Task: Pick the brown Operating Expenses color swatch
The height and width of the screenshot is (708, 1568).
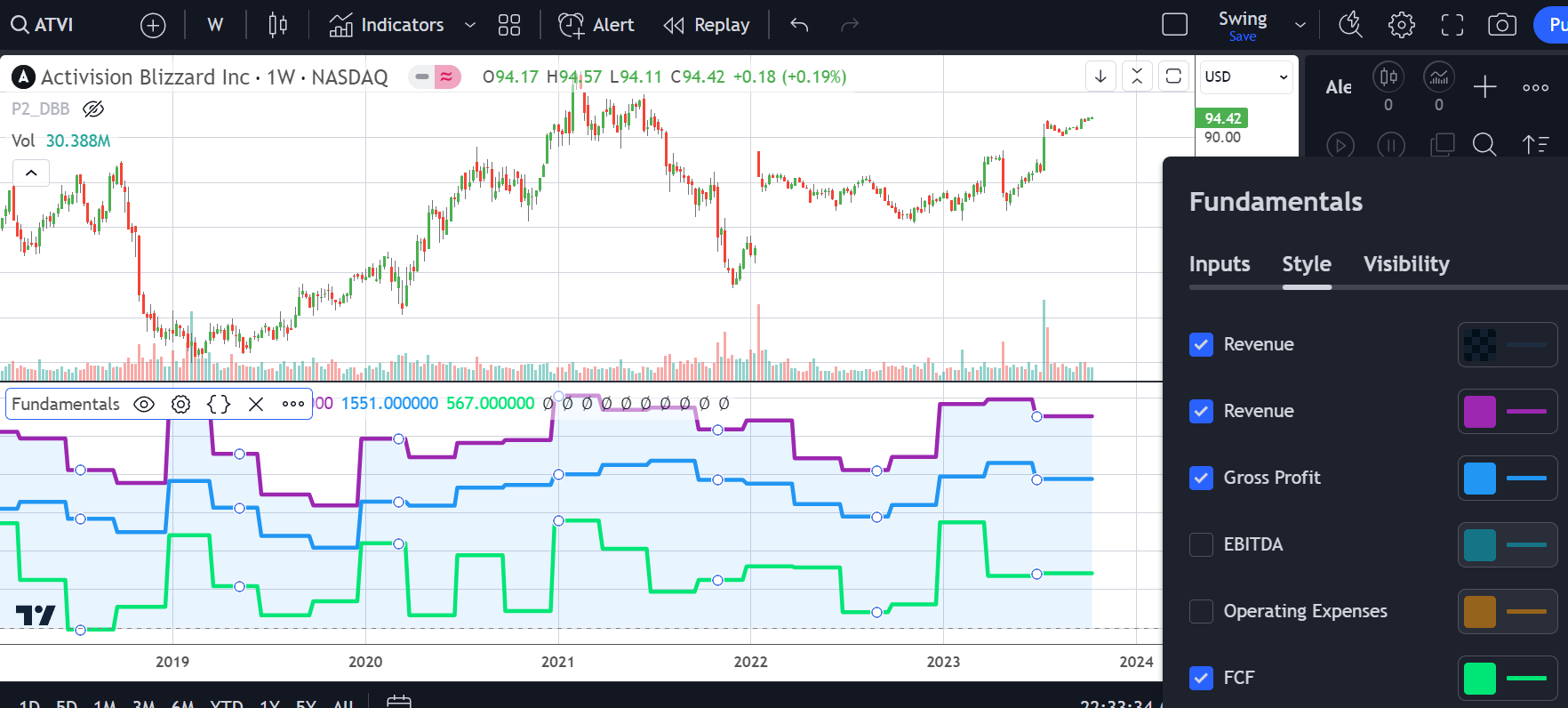Action: 1480,612
